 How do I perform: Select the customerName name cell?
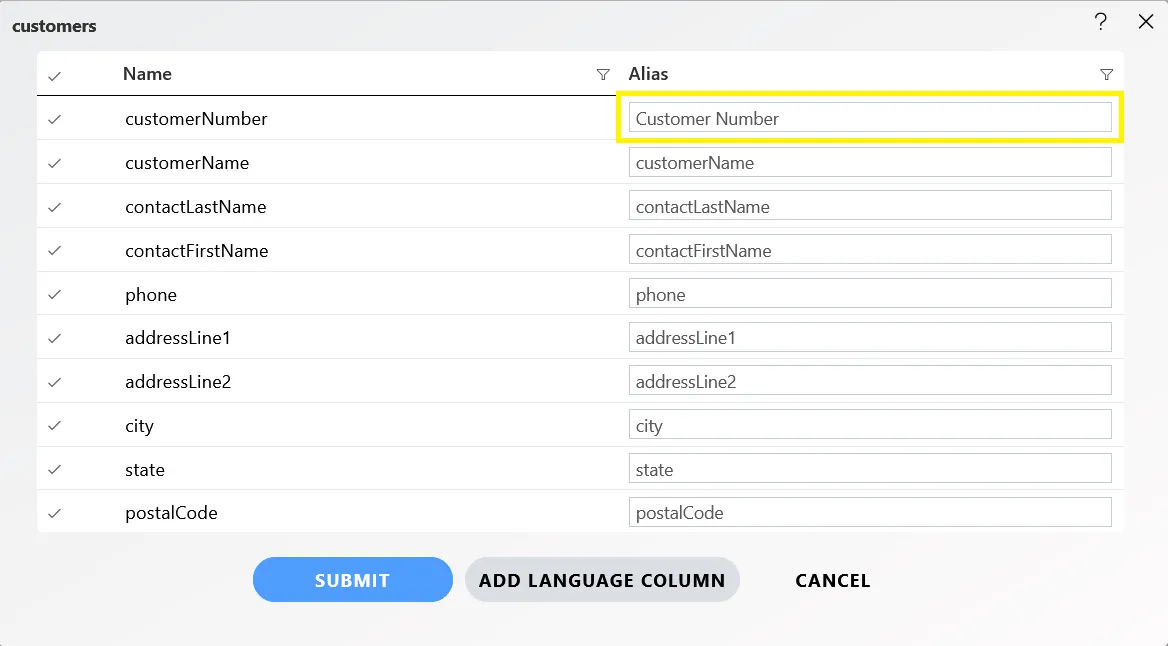pyautogui.click(x=187, y=162)
